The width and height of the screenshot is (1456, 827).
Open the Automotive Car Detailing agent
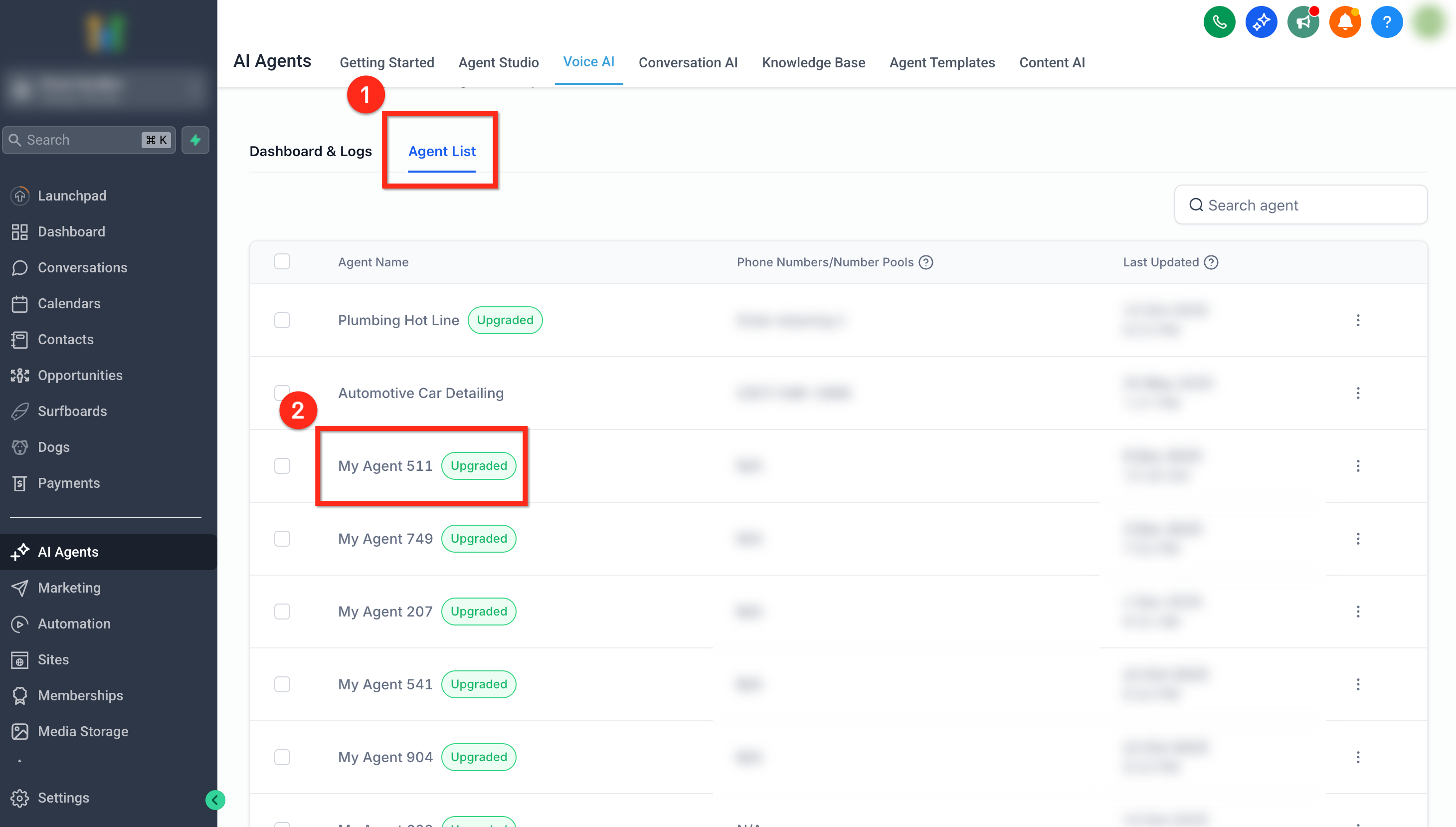[421, 393]
